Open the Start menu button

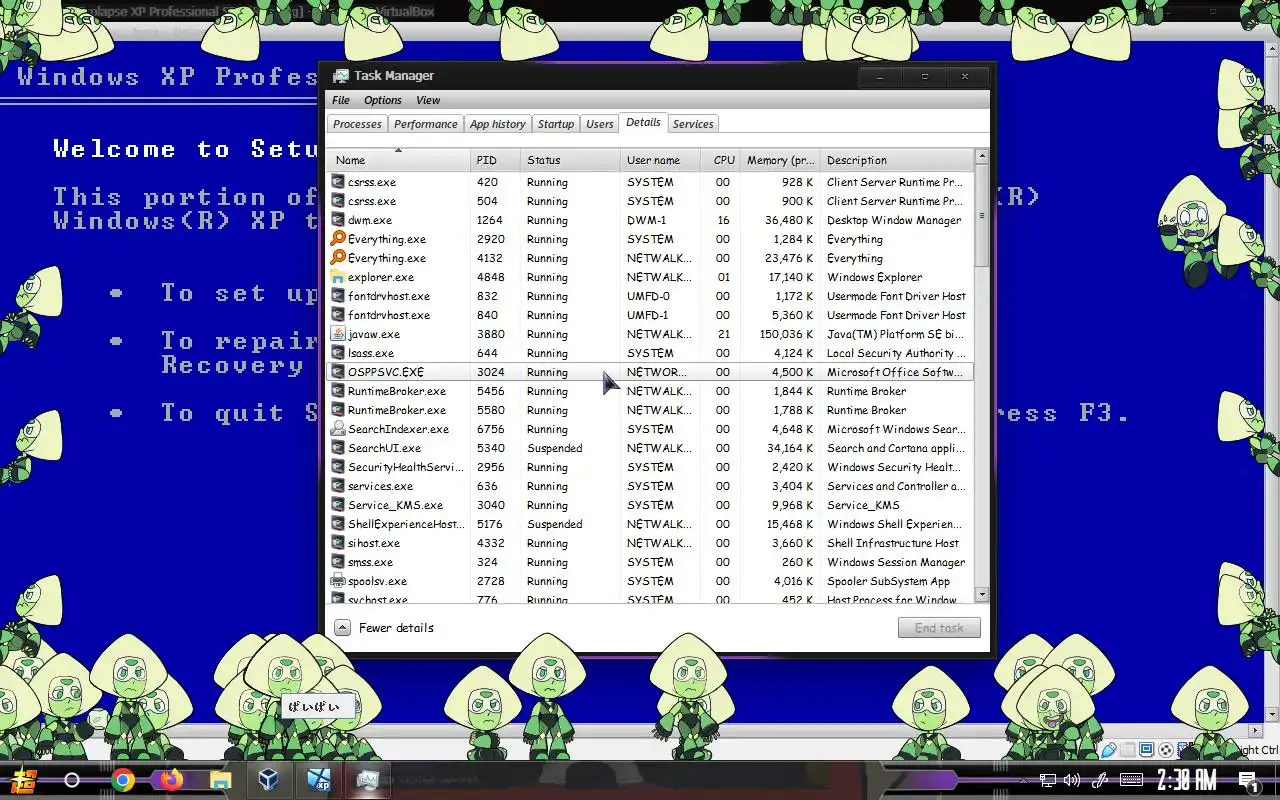click(23, 780)
